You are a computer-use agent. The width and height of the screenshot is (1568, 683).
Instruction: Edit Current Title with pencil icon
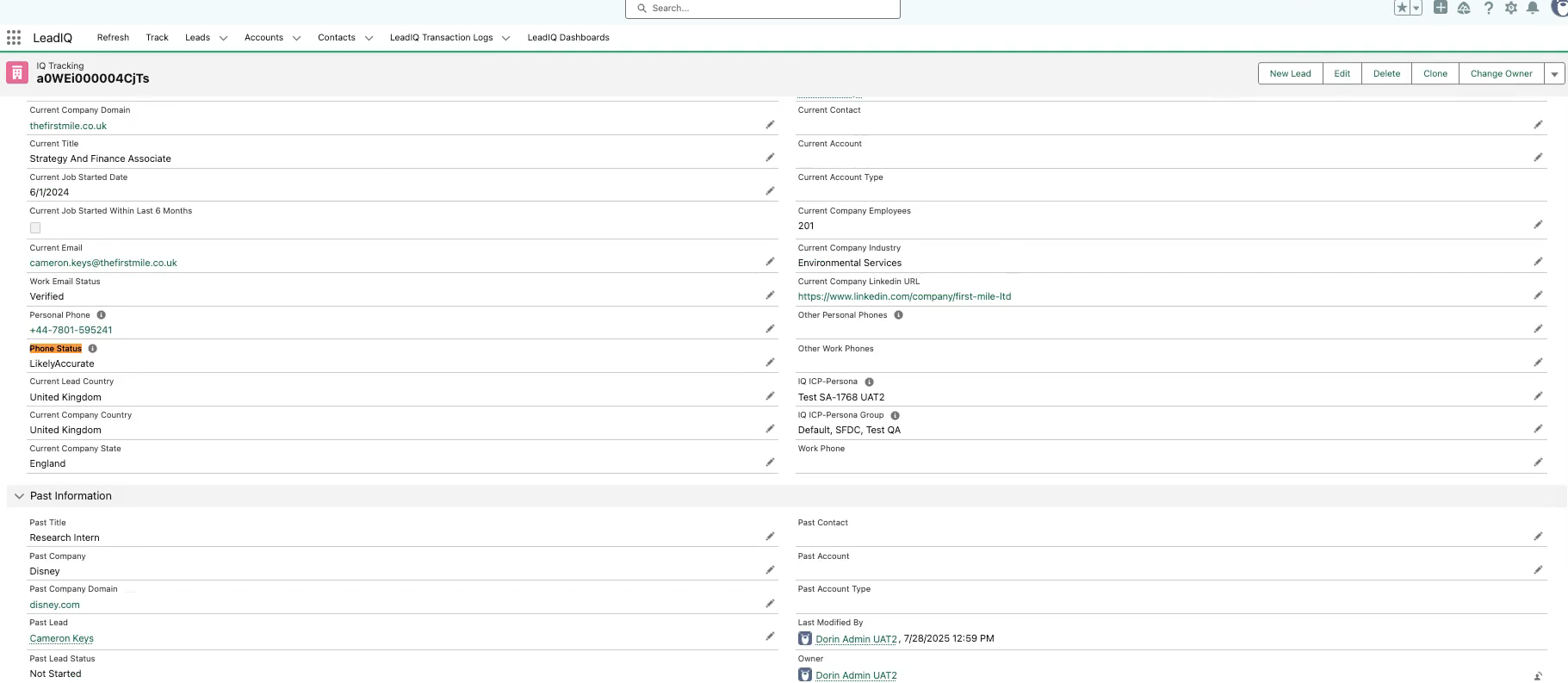coord(770,158)
